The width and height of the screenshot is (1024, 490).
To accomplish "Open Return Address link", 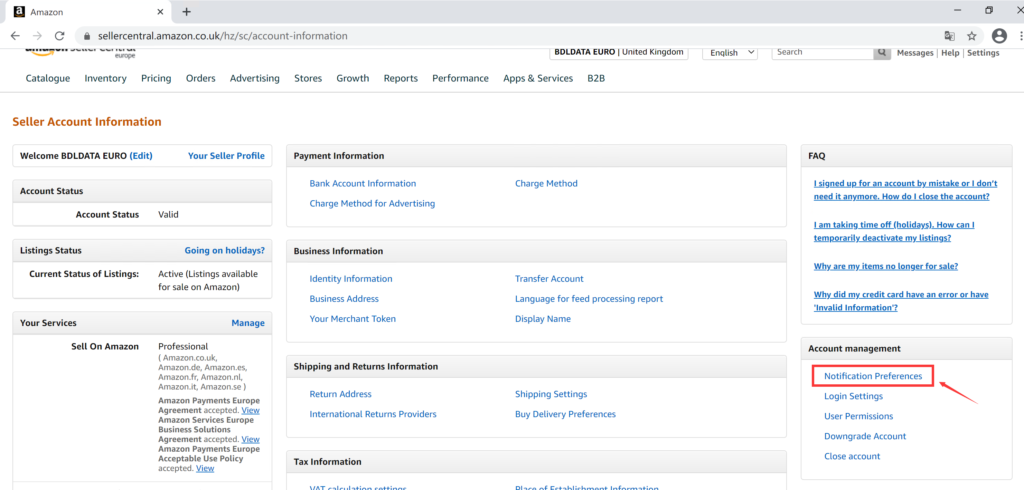I will [340, 395].
